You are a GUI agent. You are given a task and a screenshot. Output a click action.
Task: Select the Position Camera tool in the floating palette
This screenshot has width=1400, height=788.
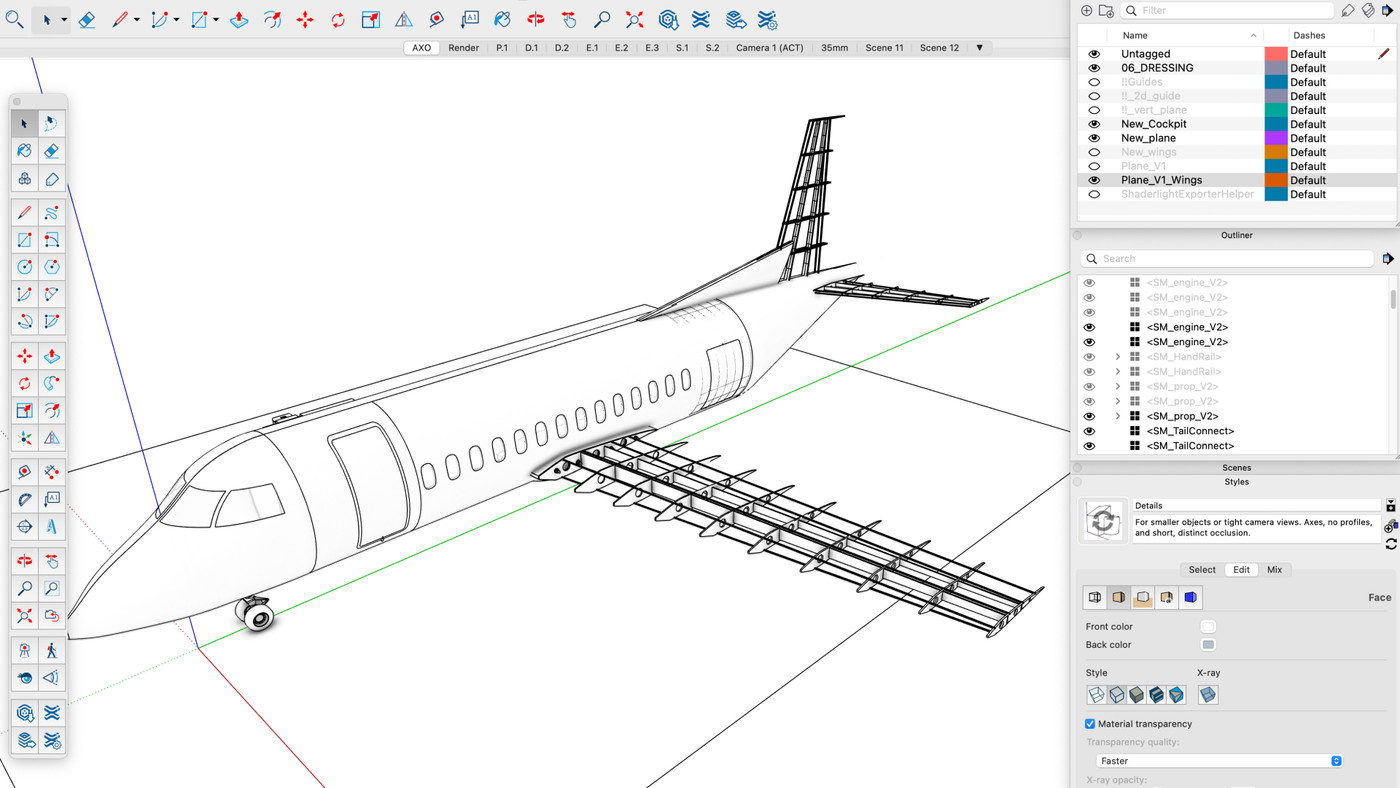tap(24, 651)
